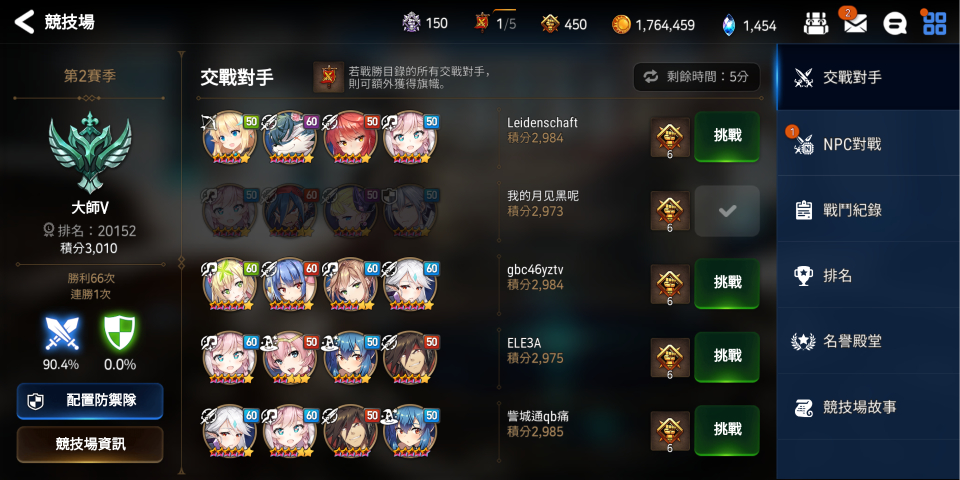Screen dimensions: 960x480
Task: Tap the reward badge beside Leidenschaft
Action: pos(670,138)
